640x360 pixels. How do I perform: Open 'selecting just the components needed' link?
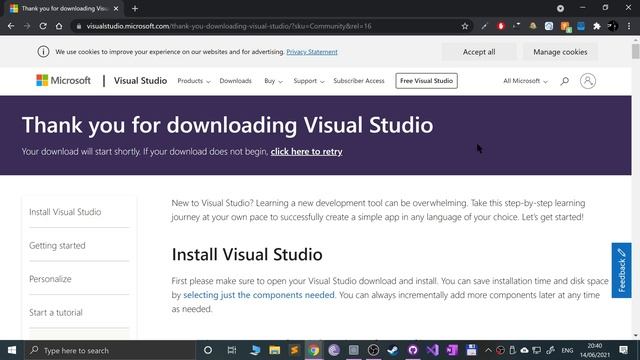pos(259,295)
